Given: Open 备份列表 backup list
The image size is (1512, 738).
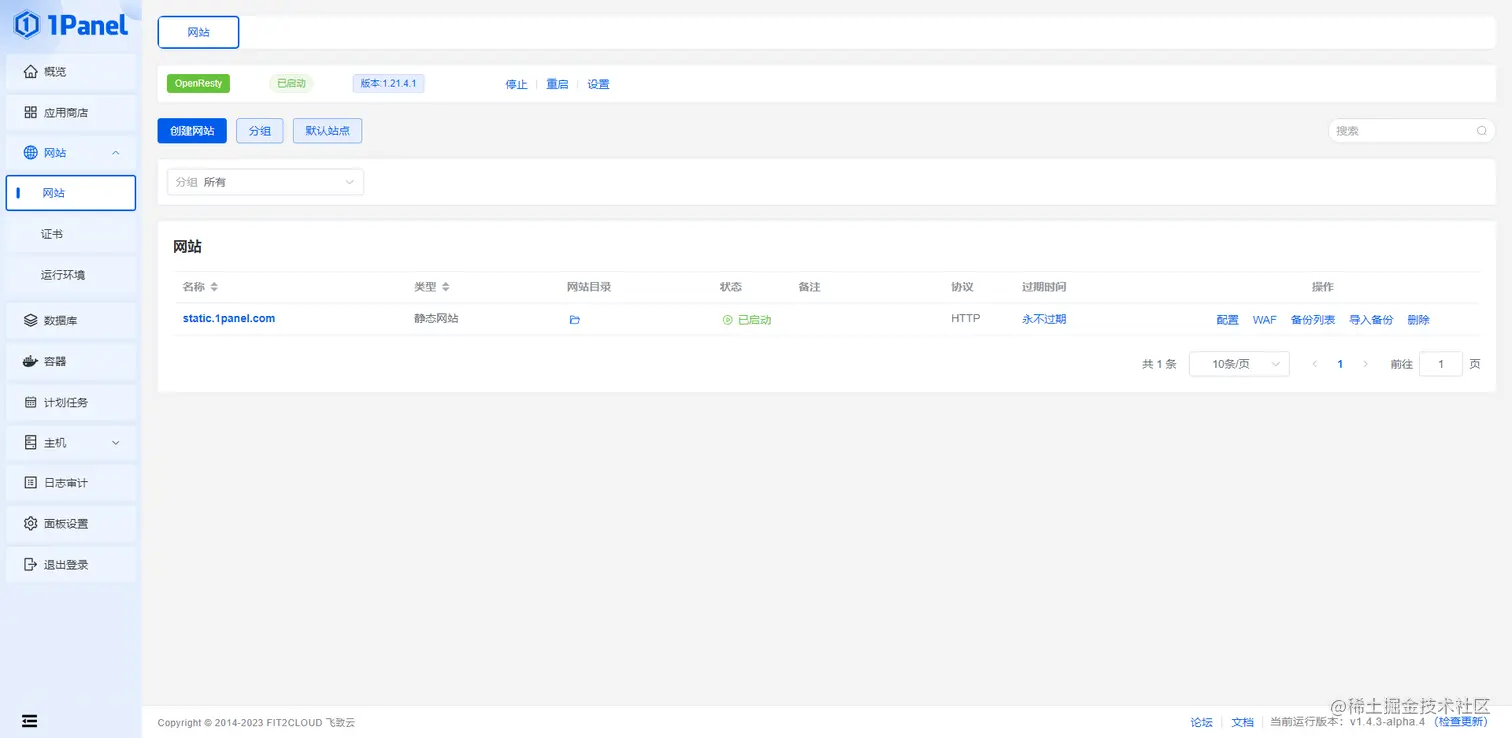Looking at the screenshot, I should 1313,320.
